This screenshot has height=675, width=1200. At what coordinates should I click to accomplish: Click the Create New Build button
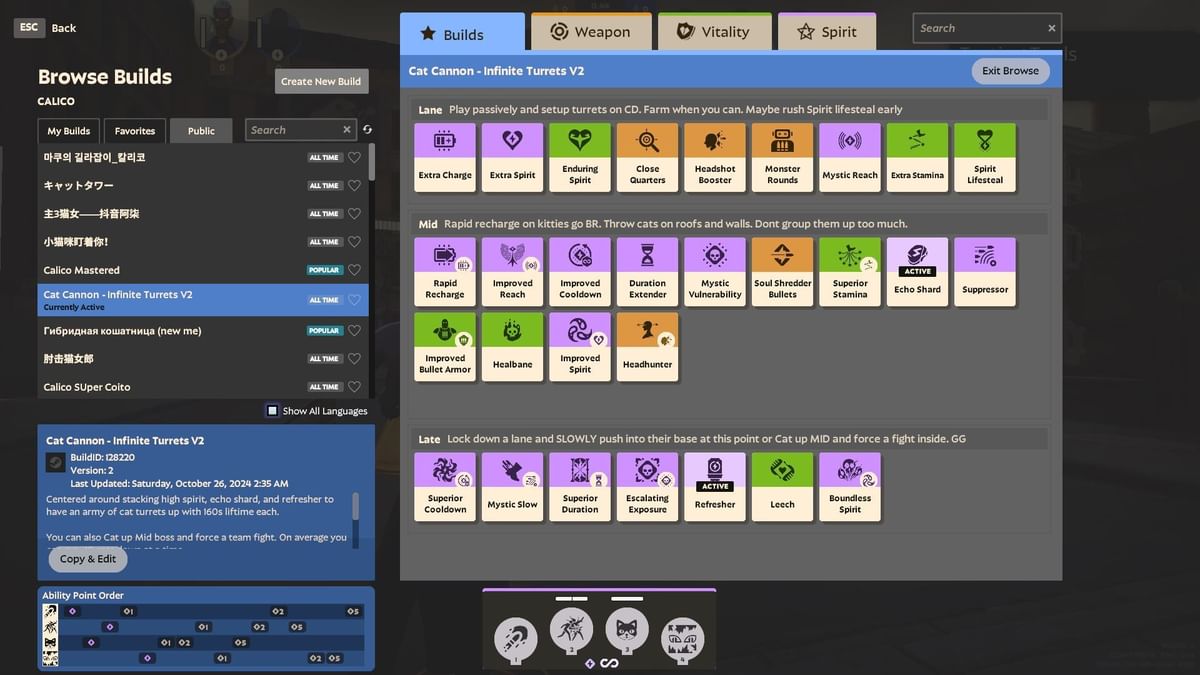pos(321,81)
